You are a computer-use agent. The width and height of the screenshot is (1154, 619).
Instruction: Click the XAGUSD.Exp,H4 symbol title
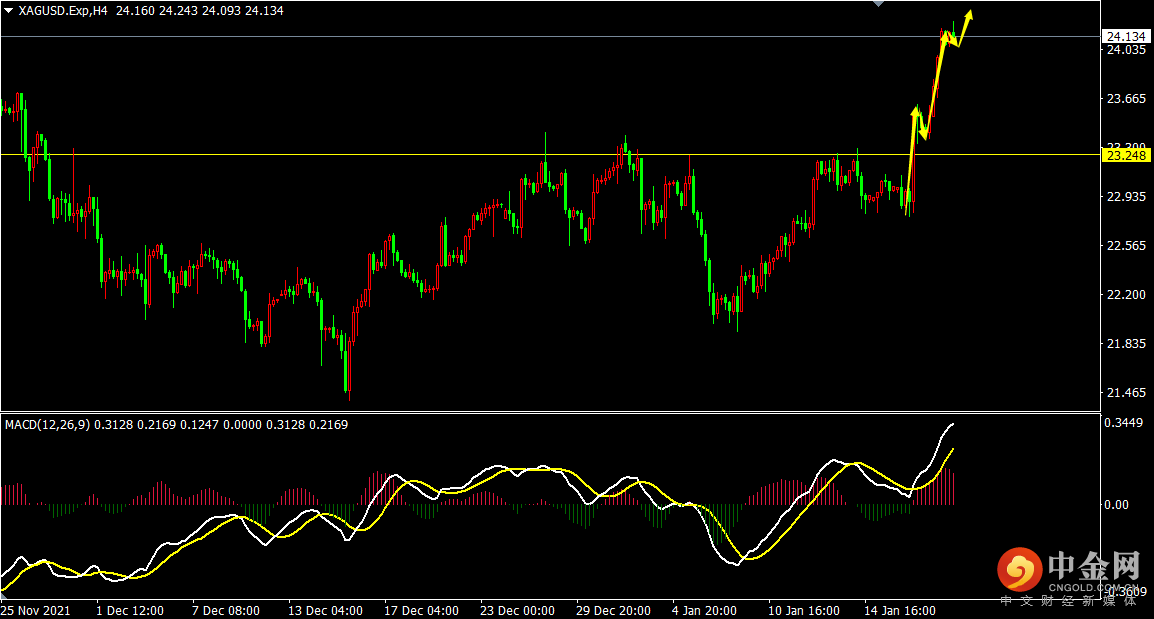tap(63, 10)
